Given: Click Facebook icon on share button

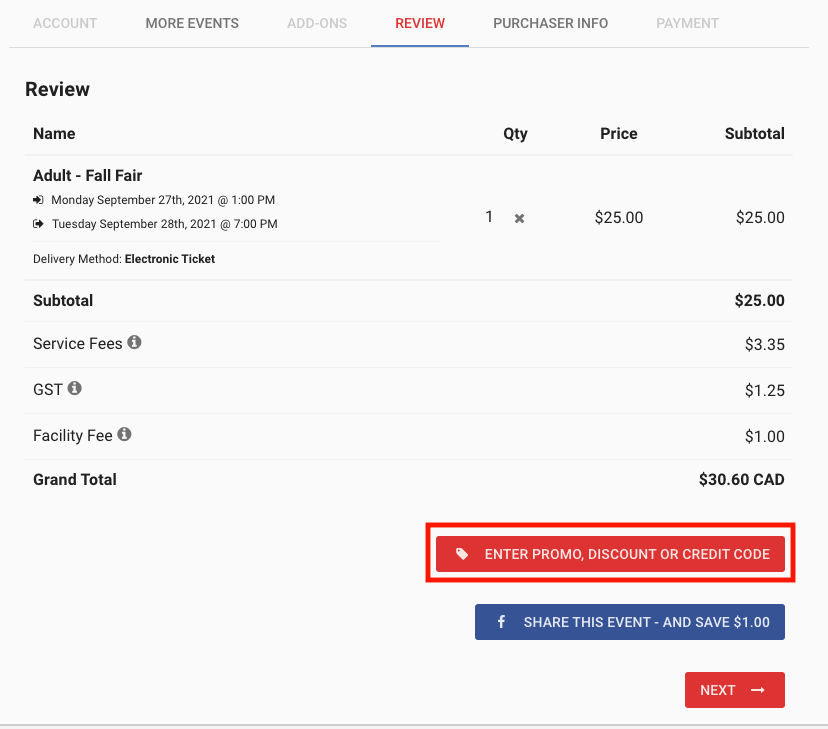Looking at the screenshot, I should tap(501, 622).
